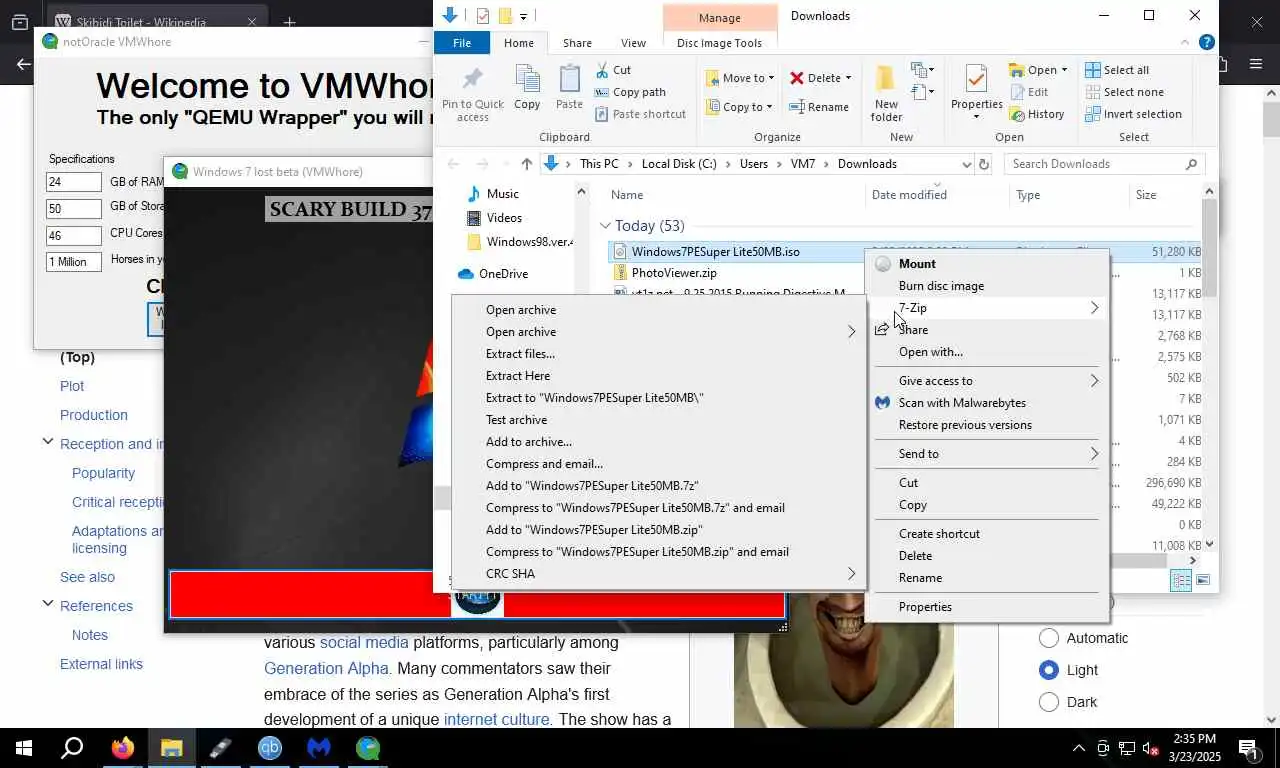This screenshot has width=1280, height=768.
Task: Open the Delete dropdown arrow in the ribbon
Action: coord(848,78)
